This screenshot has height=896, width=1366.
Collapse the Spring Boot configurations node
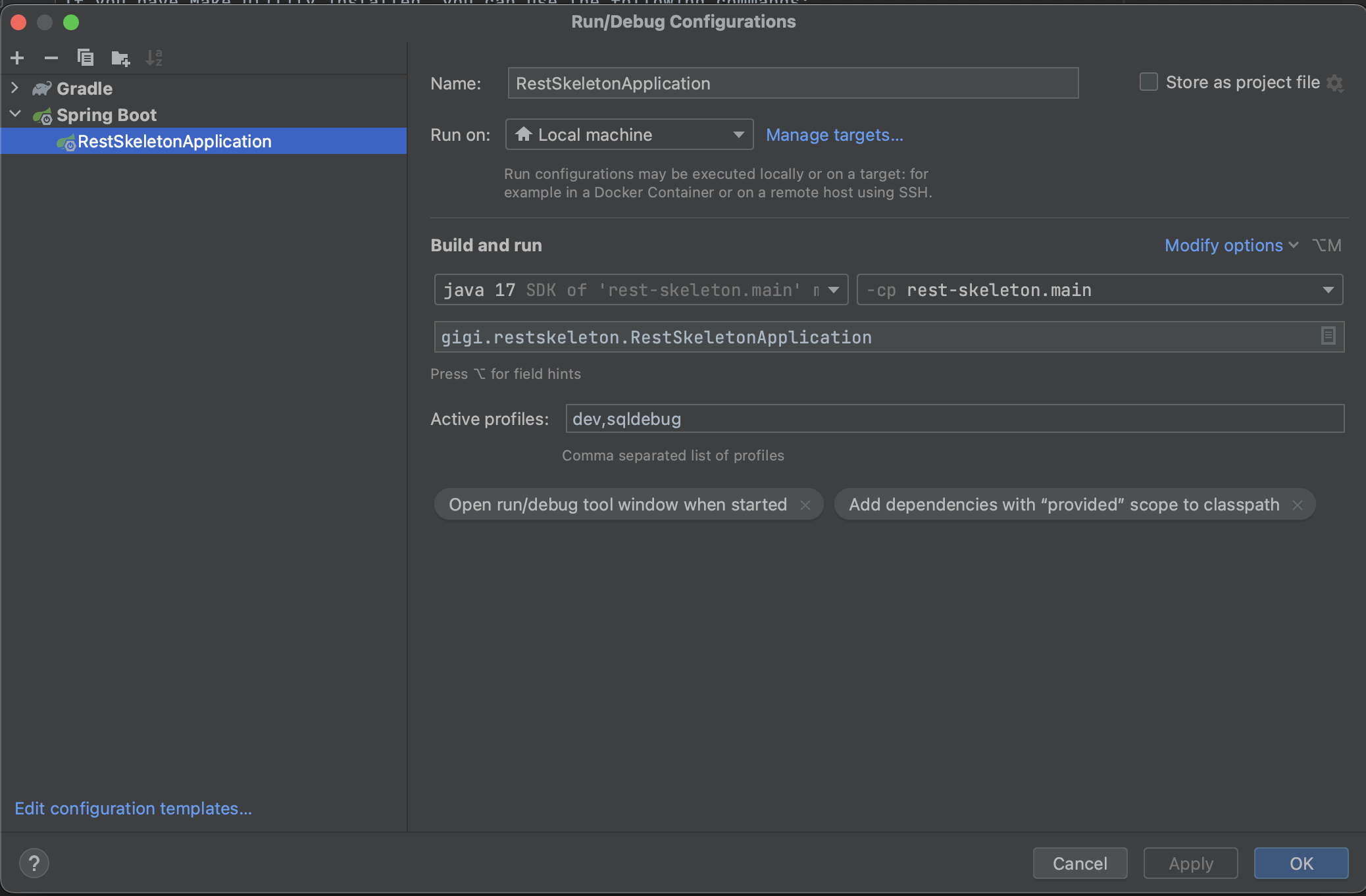pos(15,114)
